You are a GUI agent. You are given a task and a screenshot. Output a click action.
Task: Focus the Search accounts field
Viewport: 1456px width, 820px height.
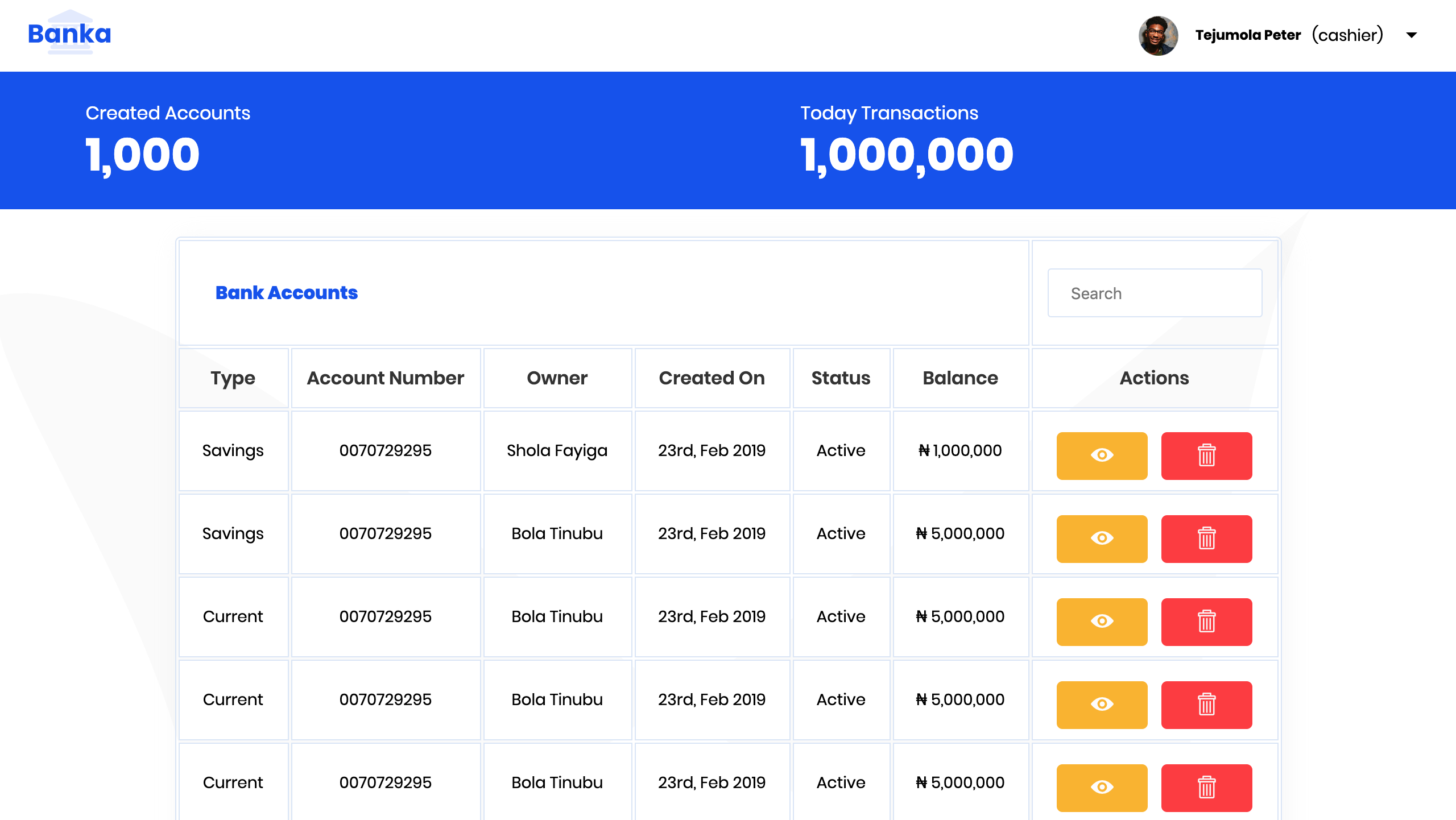pos(1155,293)
